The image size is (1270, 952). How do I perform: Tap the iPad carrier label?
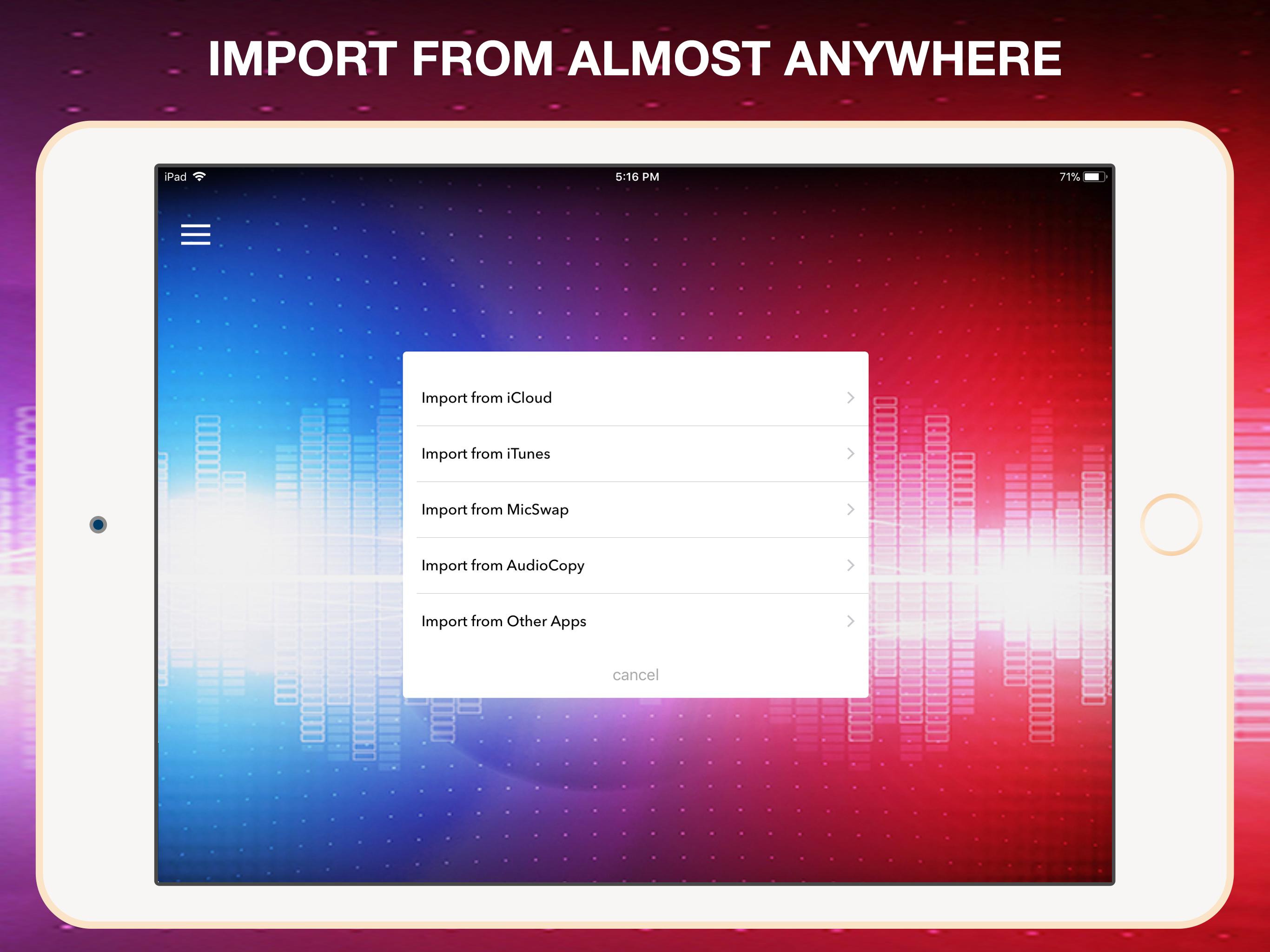(x=175, y=177)
